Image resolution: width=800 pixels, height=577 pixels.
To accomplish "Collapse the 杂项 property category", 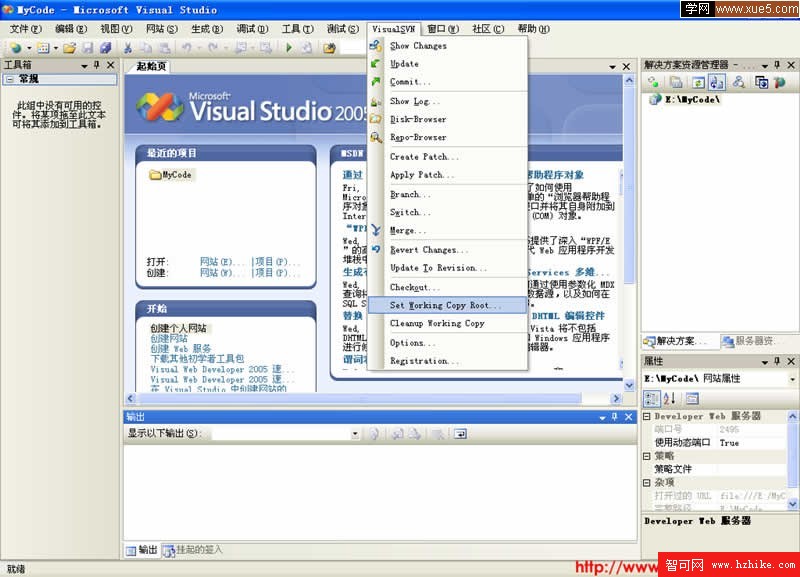I will click(x=647, y=482).
